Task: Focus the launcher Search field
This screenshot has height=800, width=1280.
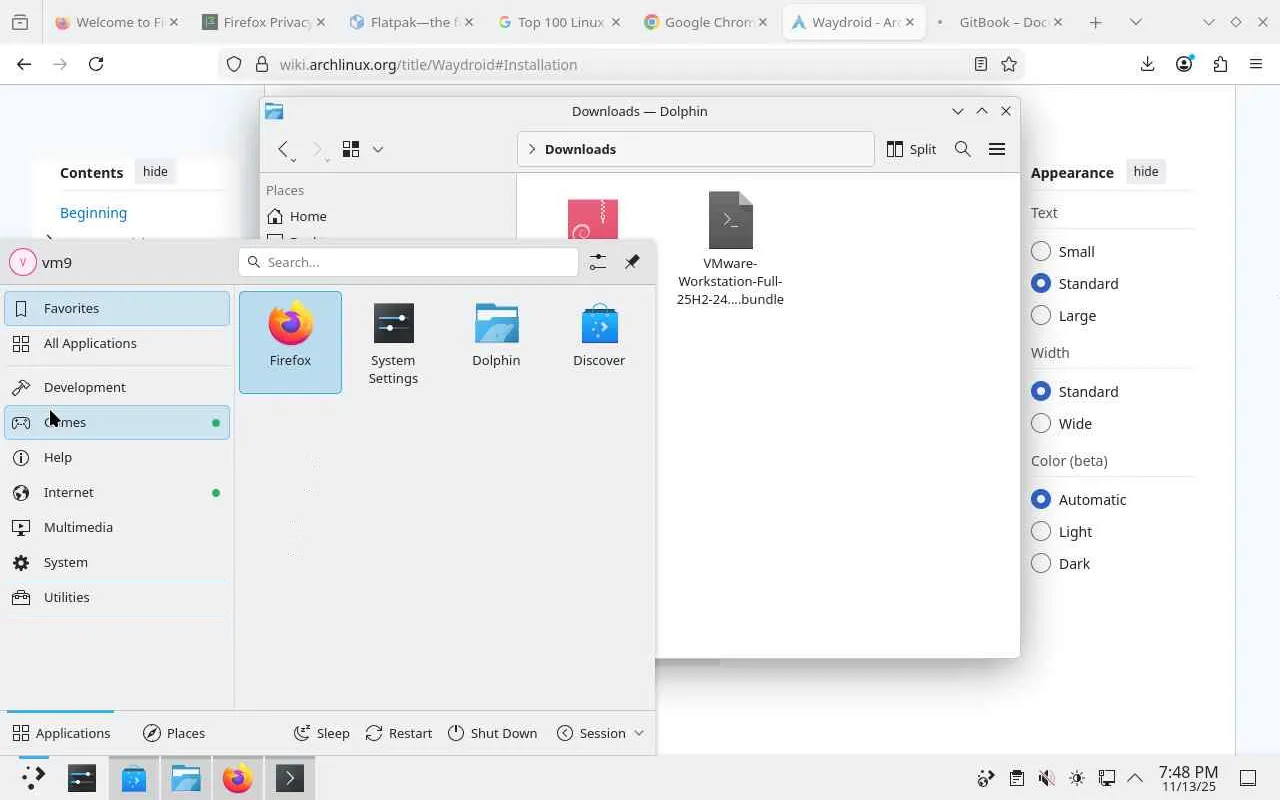Action: point(408,262)
